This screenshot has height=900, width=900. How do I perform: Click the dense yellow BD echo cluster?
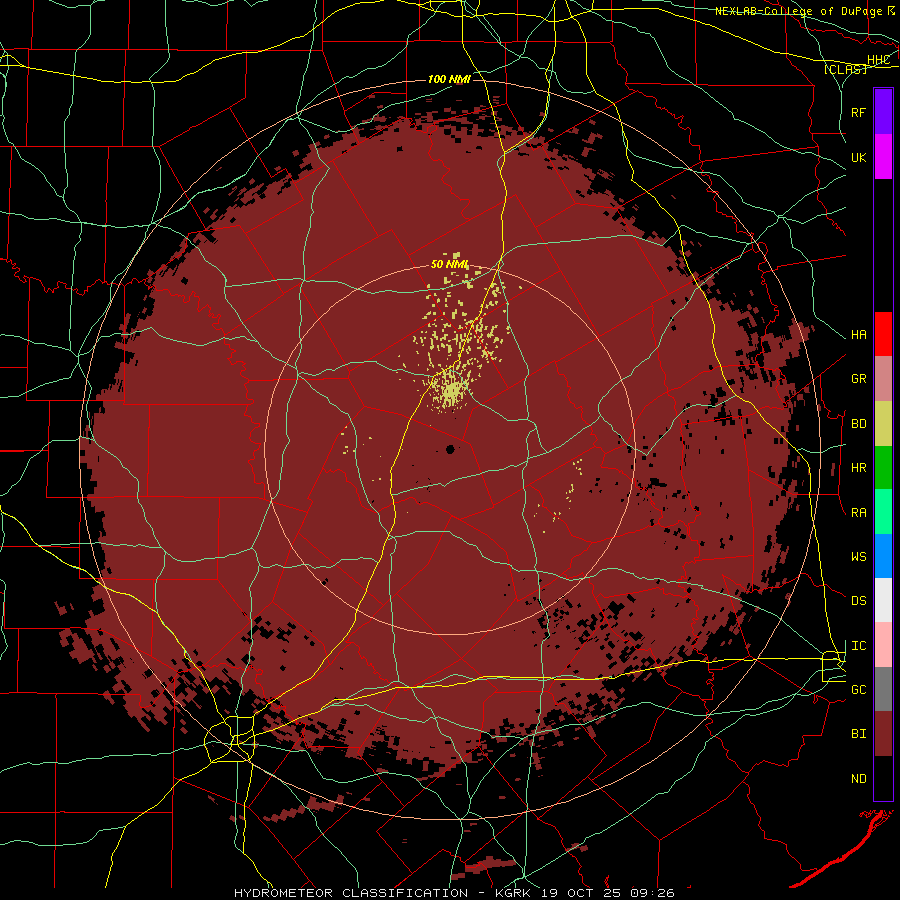point(452,392)
